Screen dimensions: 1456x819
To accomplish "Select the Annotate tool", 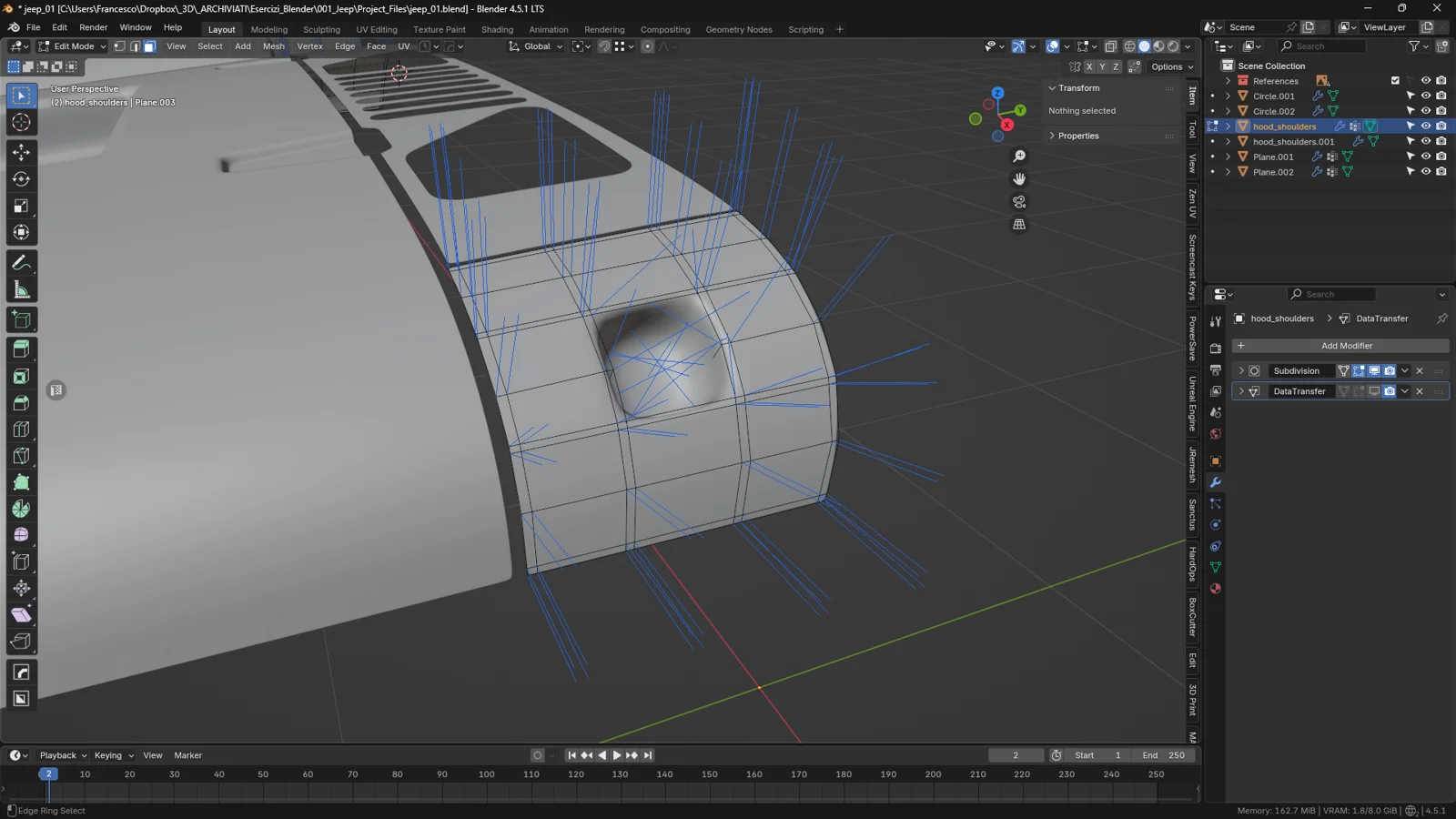I will click(x=21, y=263).
